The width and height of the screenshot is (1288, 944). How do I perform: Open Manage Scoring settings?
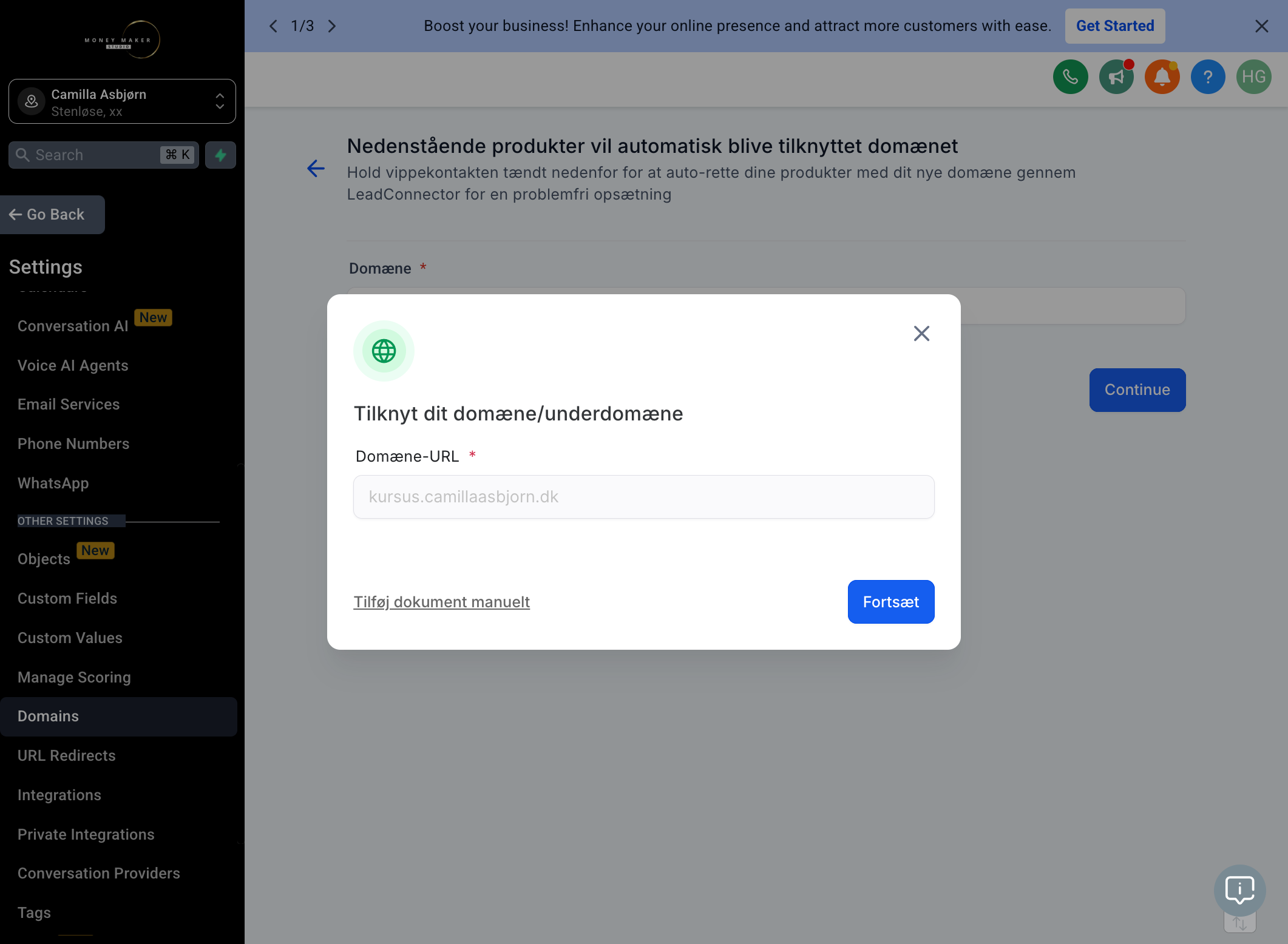coord(74,677)
